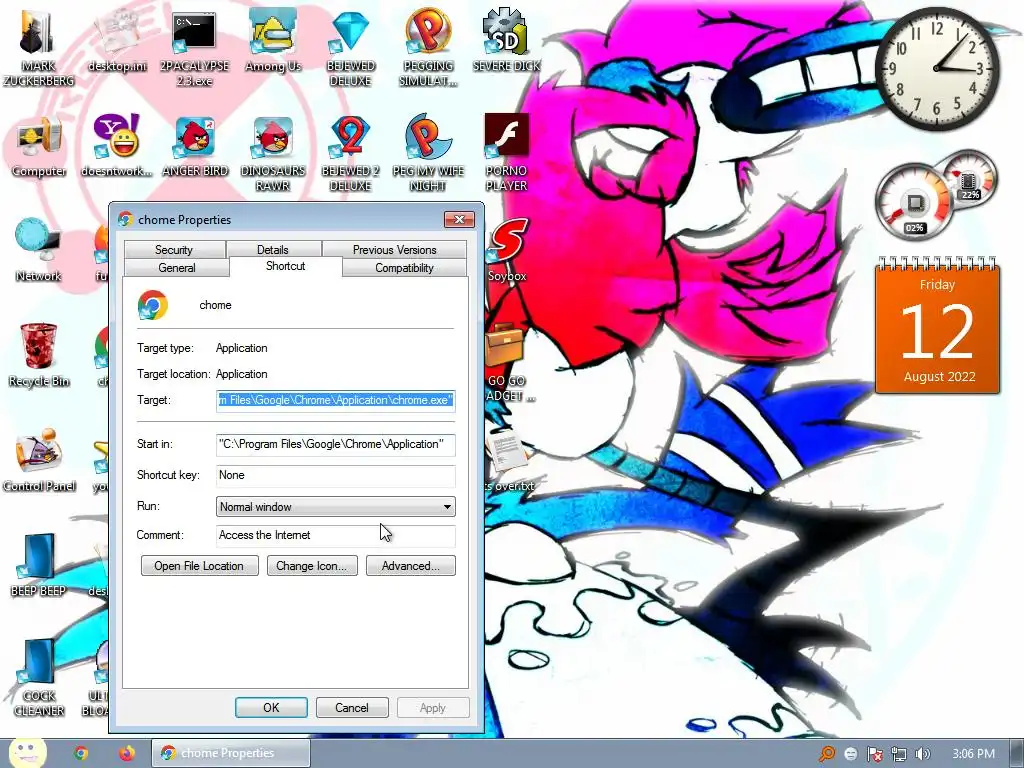This screenshot has width=1024, height=768.
Task: Click the Chrome icon in properties dialog
Action: click(153, 305)
